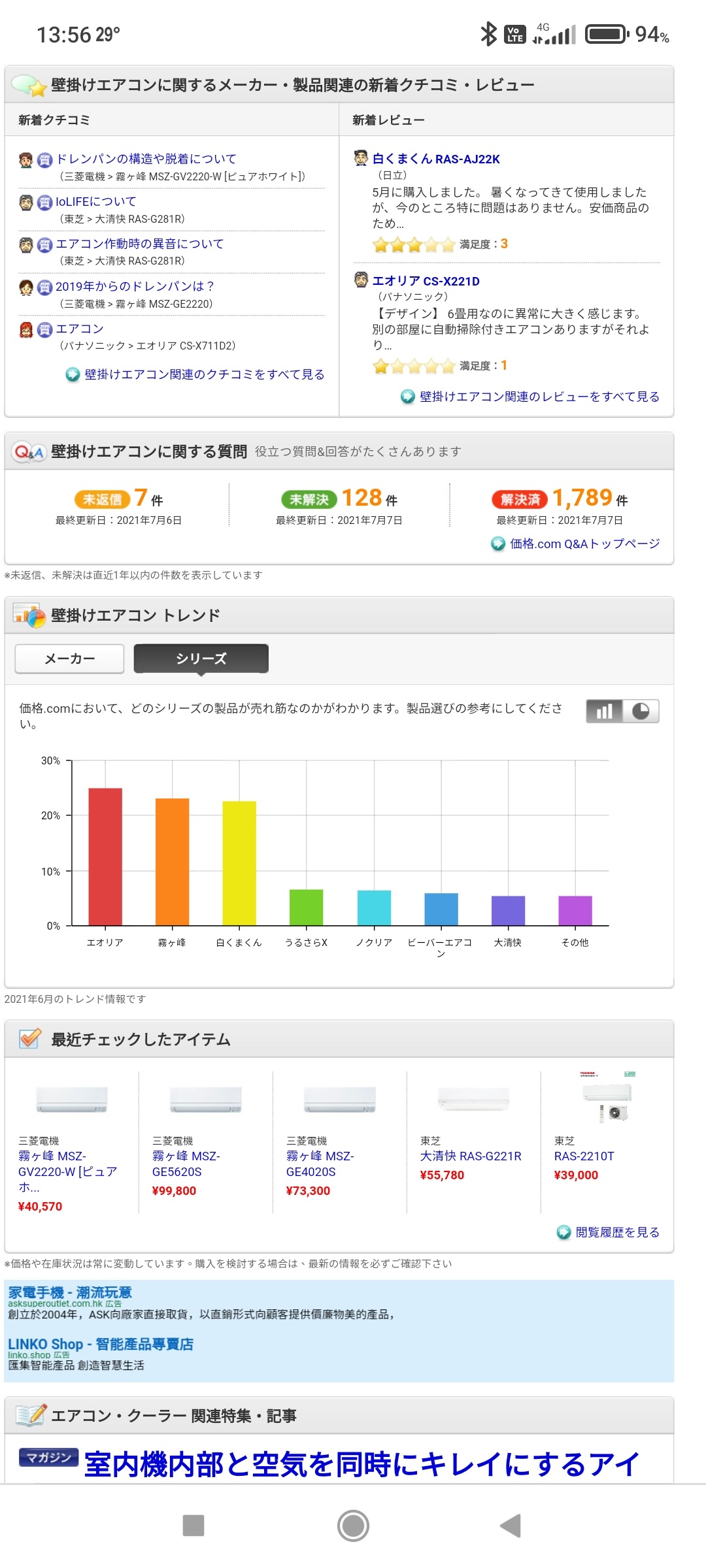
Task: Open RAS-2210T product name link
Action: click(x=584, y=1156)
